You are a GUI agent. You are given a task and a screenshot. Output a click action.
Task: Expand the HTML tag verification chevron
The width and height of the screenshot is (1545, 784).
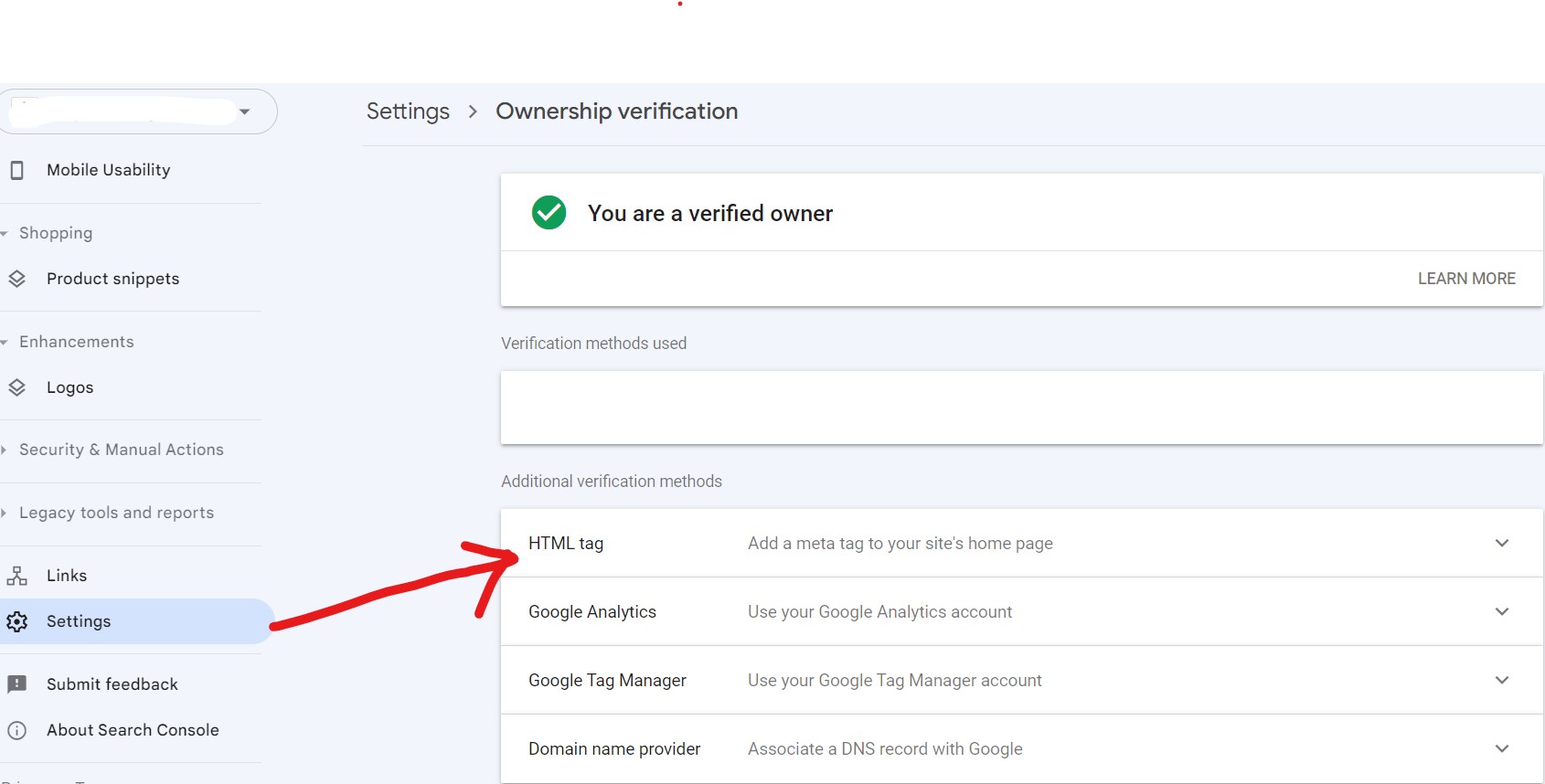1502,543
